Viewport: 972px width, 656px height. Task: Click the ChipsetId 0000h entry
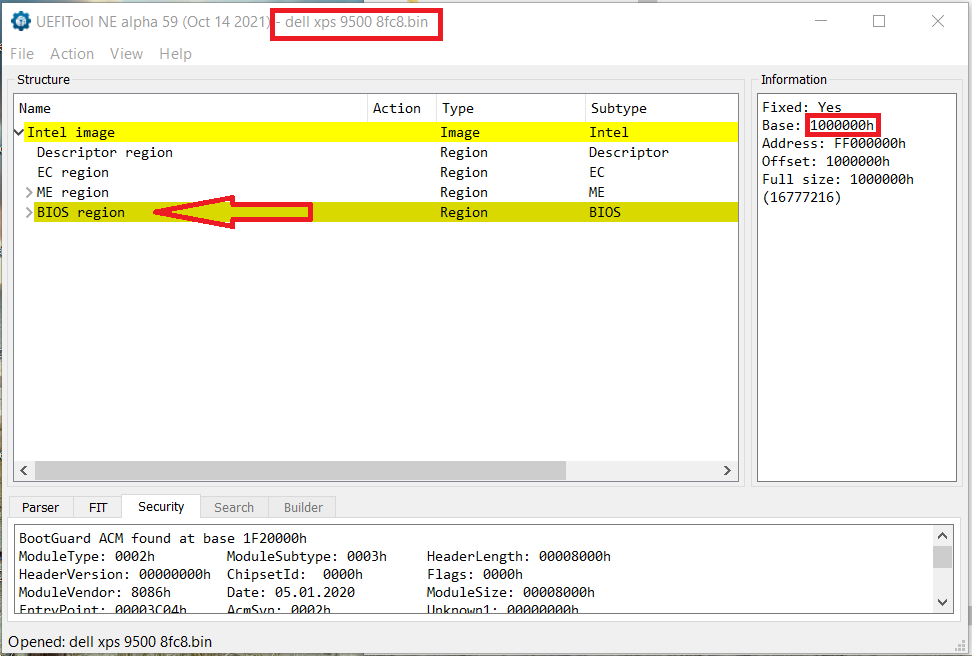click(x=294, y=574)
